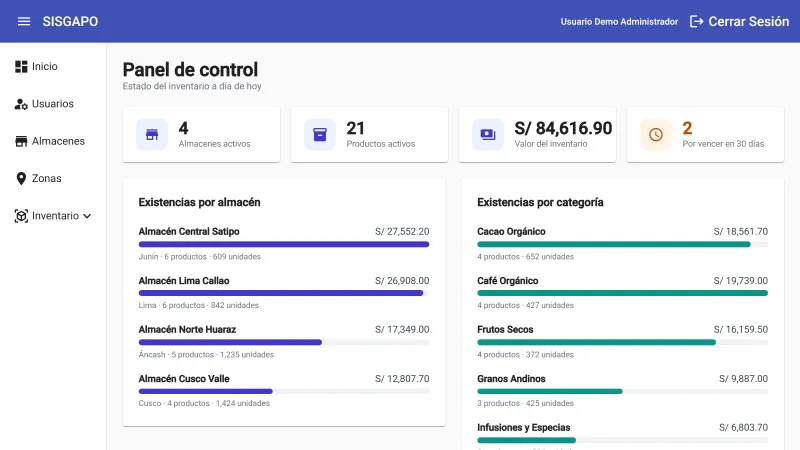800x450 pixels.
Task: Click Granos Andinos category title
Action: click(x=511, y=379)
